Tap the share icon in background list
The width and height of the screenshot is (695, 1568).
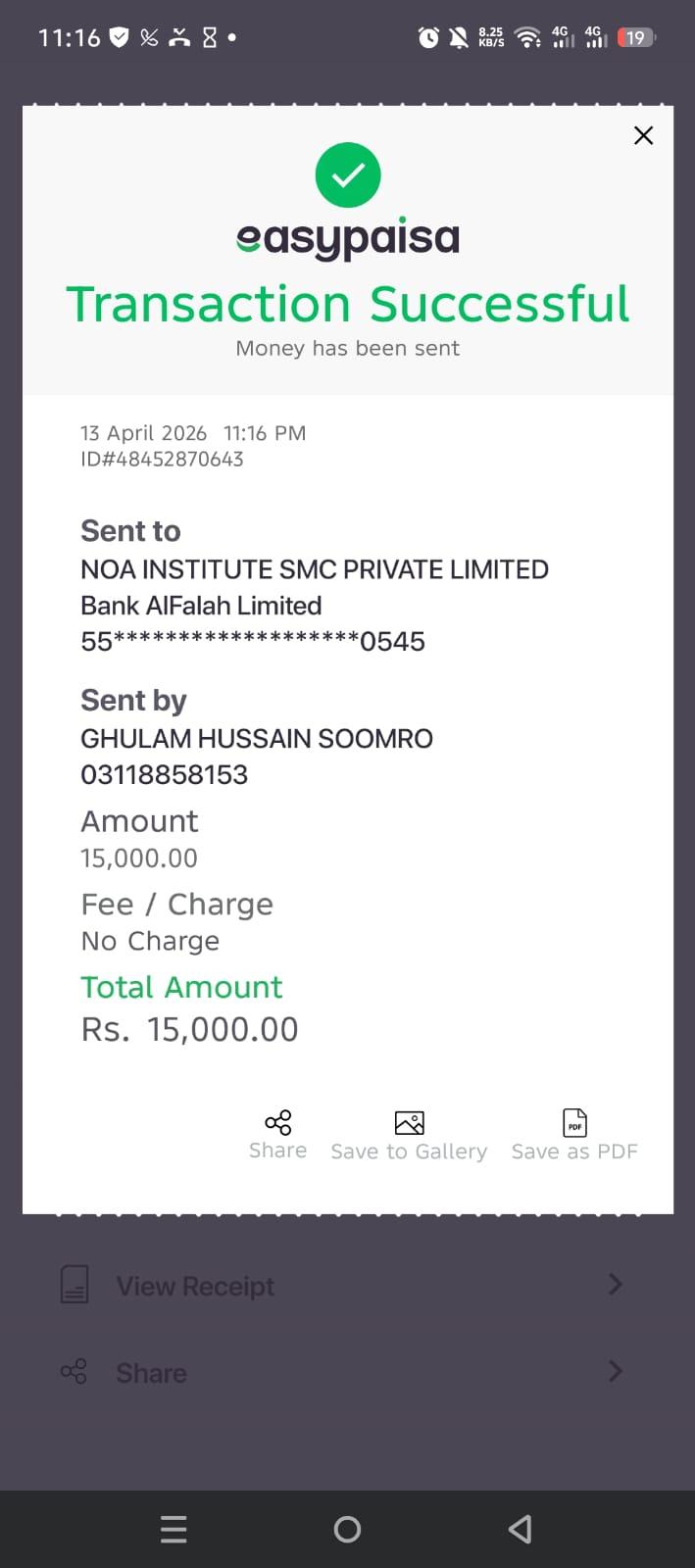point(74,1371)
